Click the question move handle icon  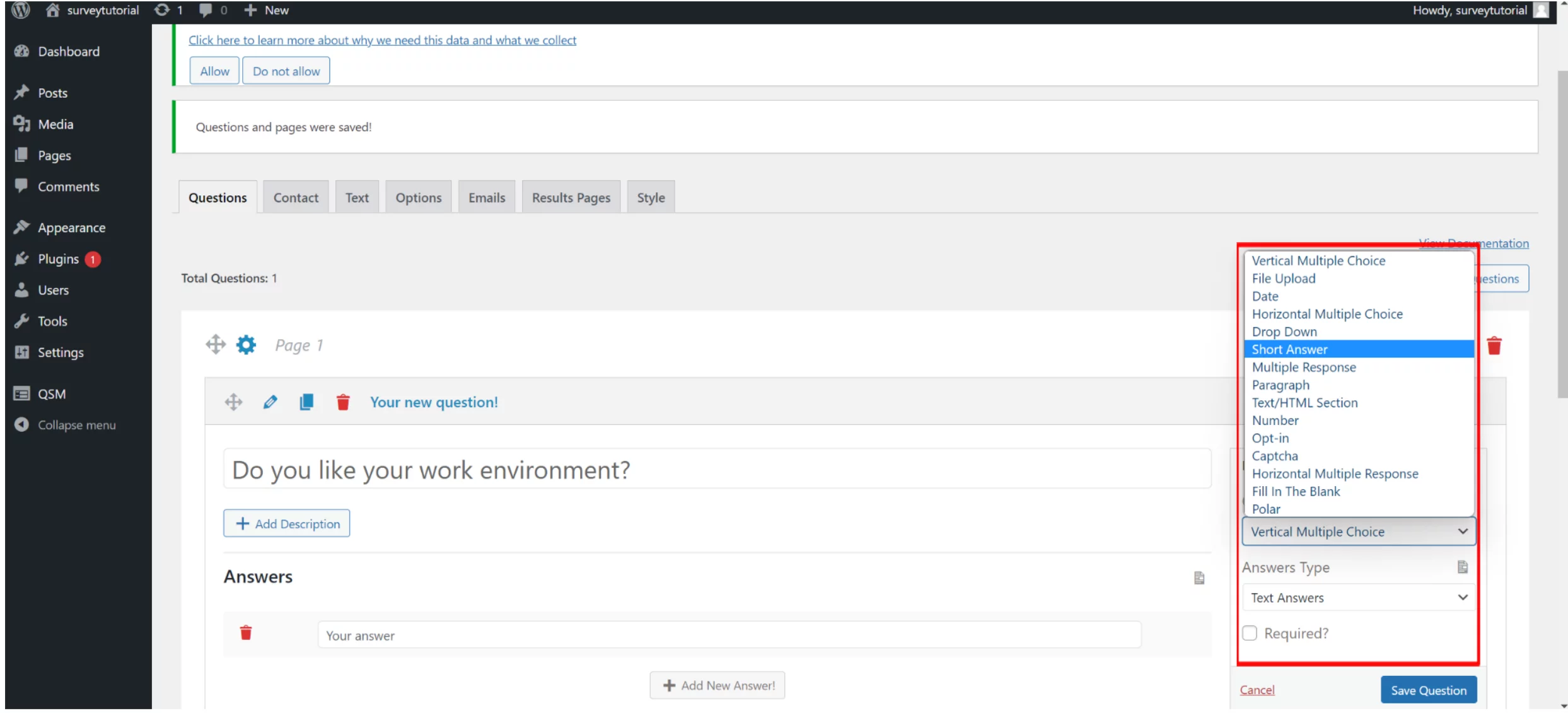tap(233, 402)
